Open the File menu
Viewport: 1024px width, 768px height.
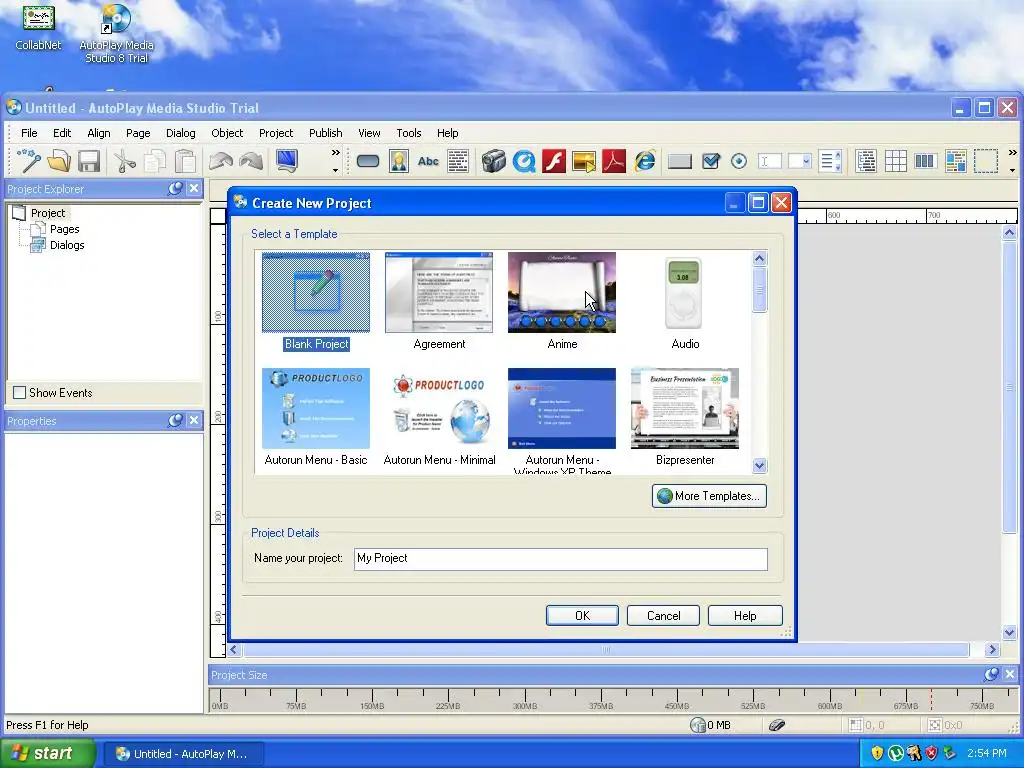point(29,133)
